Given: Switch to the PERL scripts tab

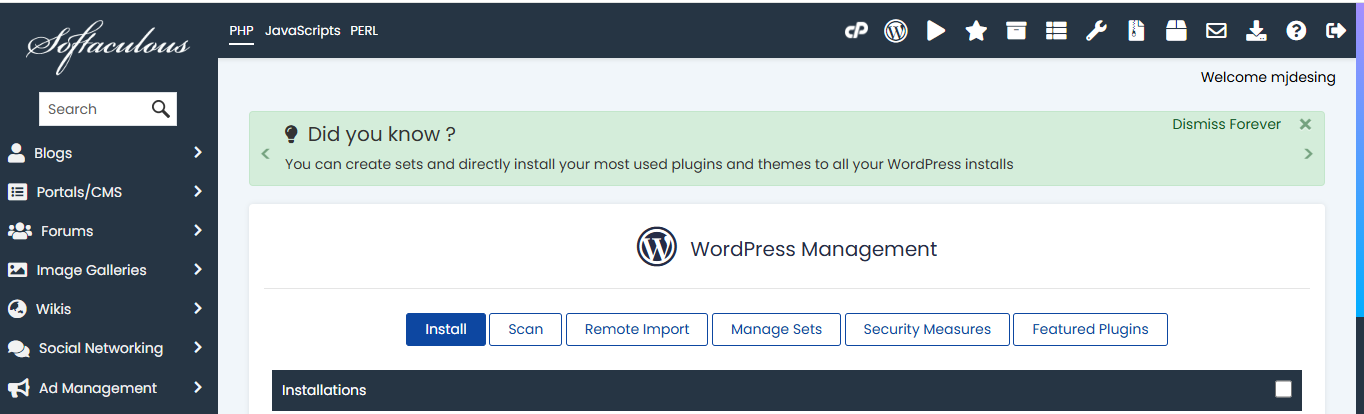Looking at the screenshot, I should tap(364, 31).
